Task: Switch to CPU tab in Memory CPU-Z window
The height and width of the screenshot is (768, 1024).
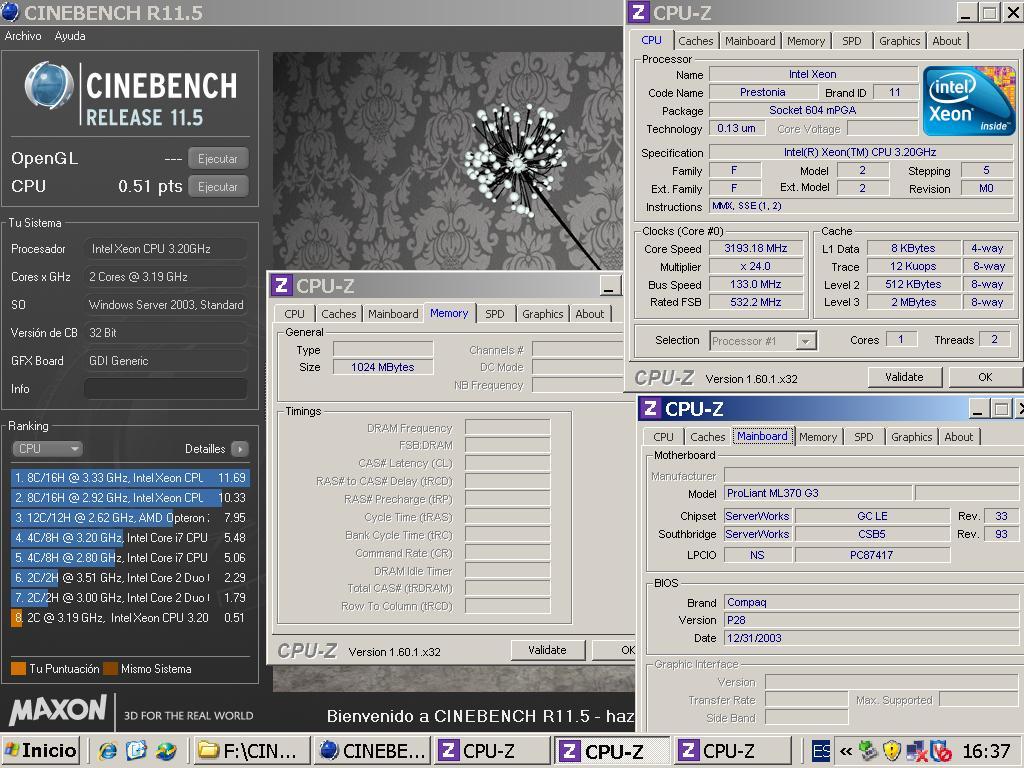Action: pos(294,314)
